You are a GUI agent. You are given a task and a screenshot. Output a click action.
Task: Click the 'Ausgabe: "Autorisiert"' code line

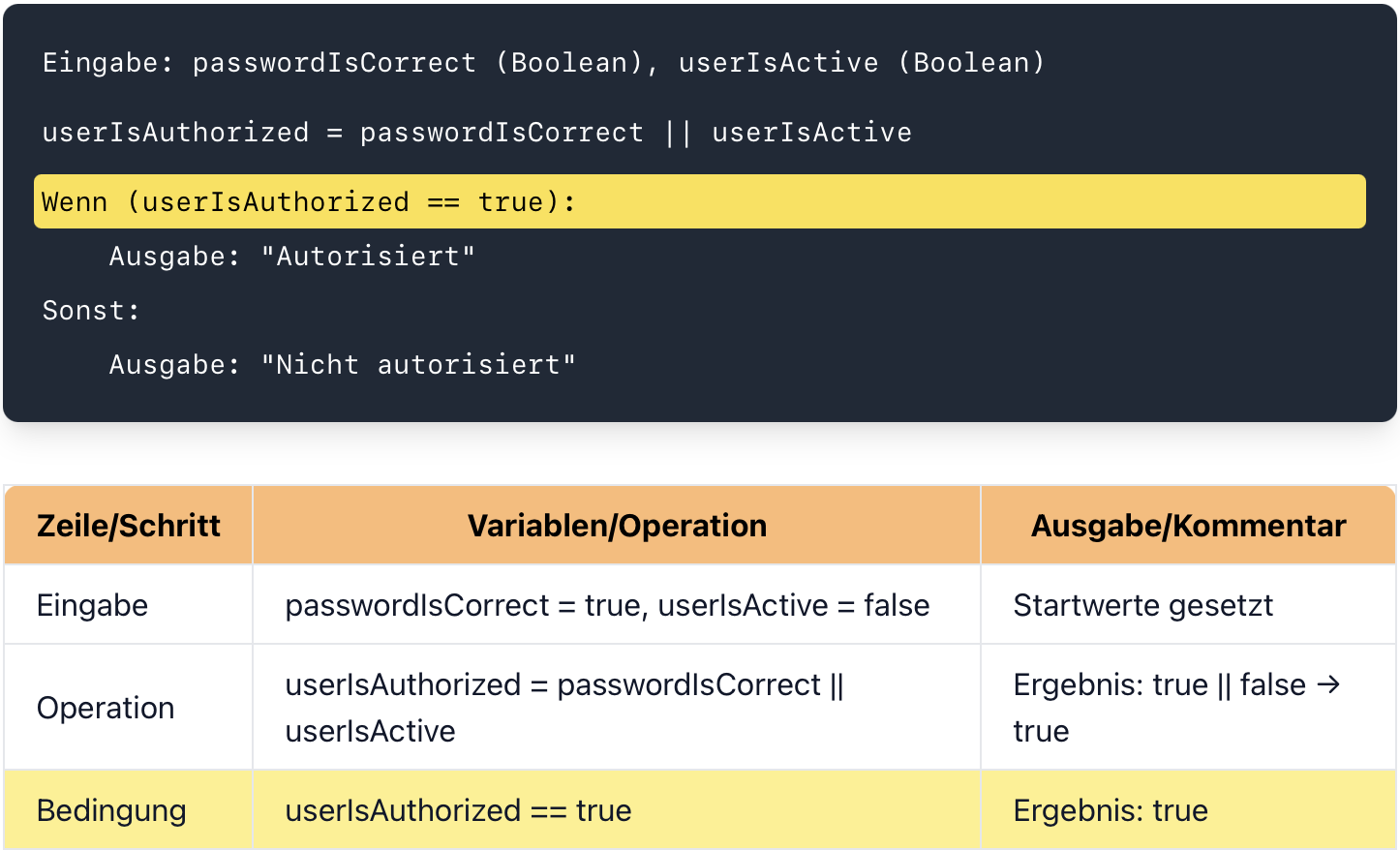pyautogui.click(x=291, y=257)
